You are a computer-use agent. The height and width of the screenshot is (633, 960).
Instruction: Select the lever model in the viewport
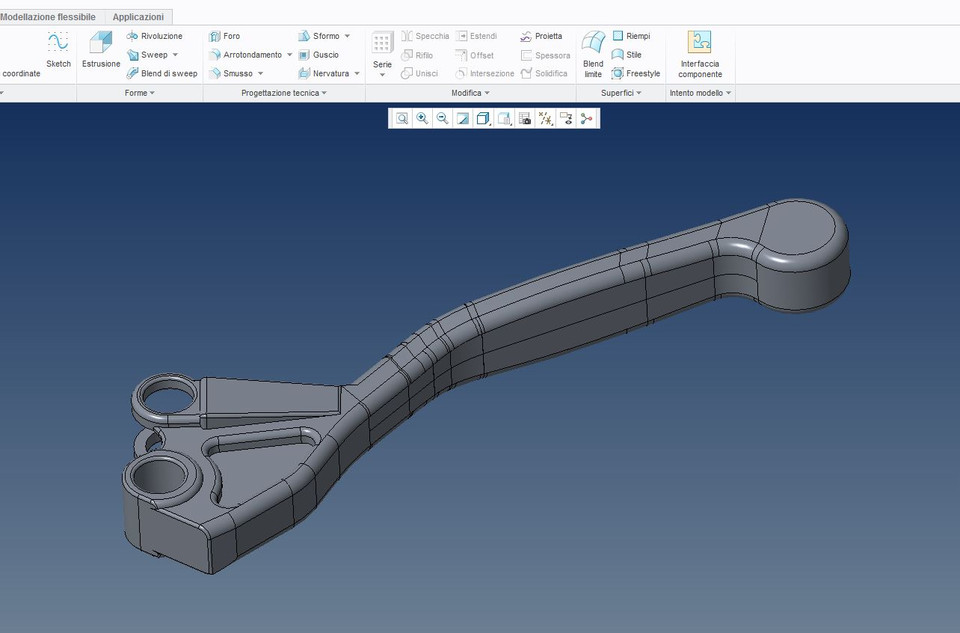pos(550,330)
